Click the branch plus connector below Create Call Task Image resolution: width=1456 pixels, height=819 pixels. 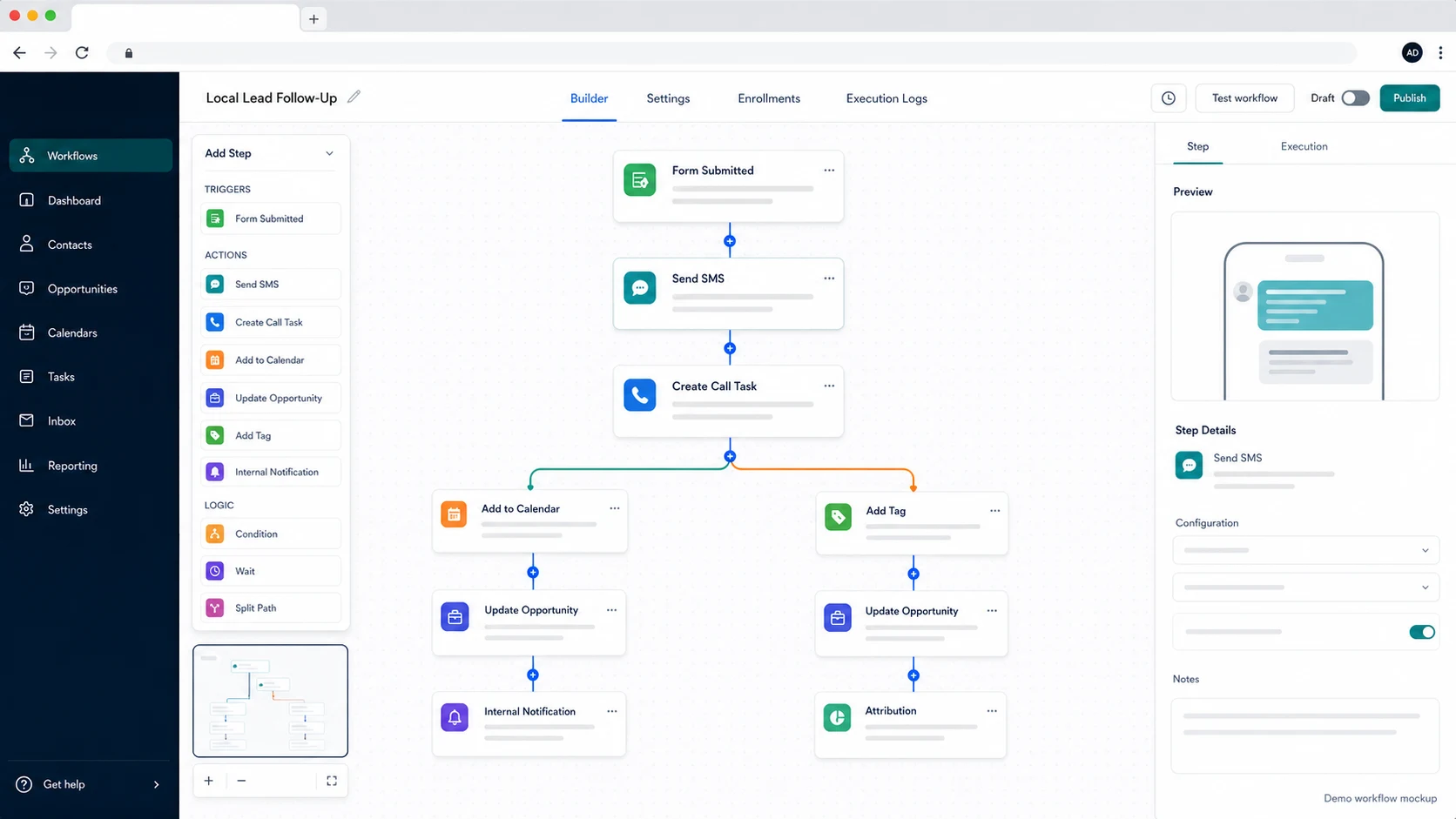point(730,456)
